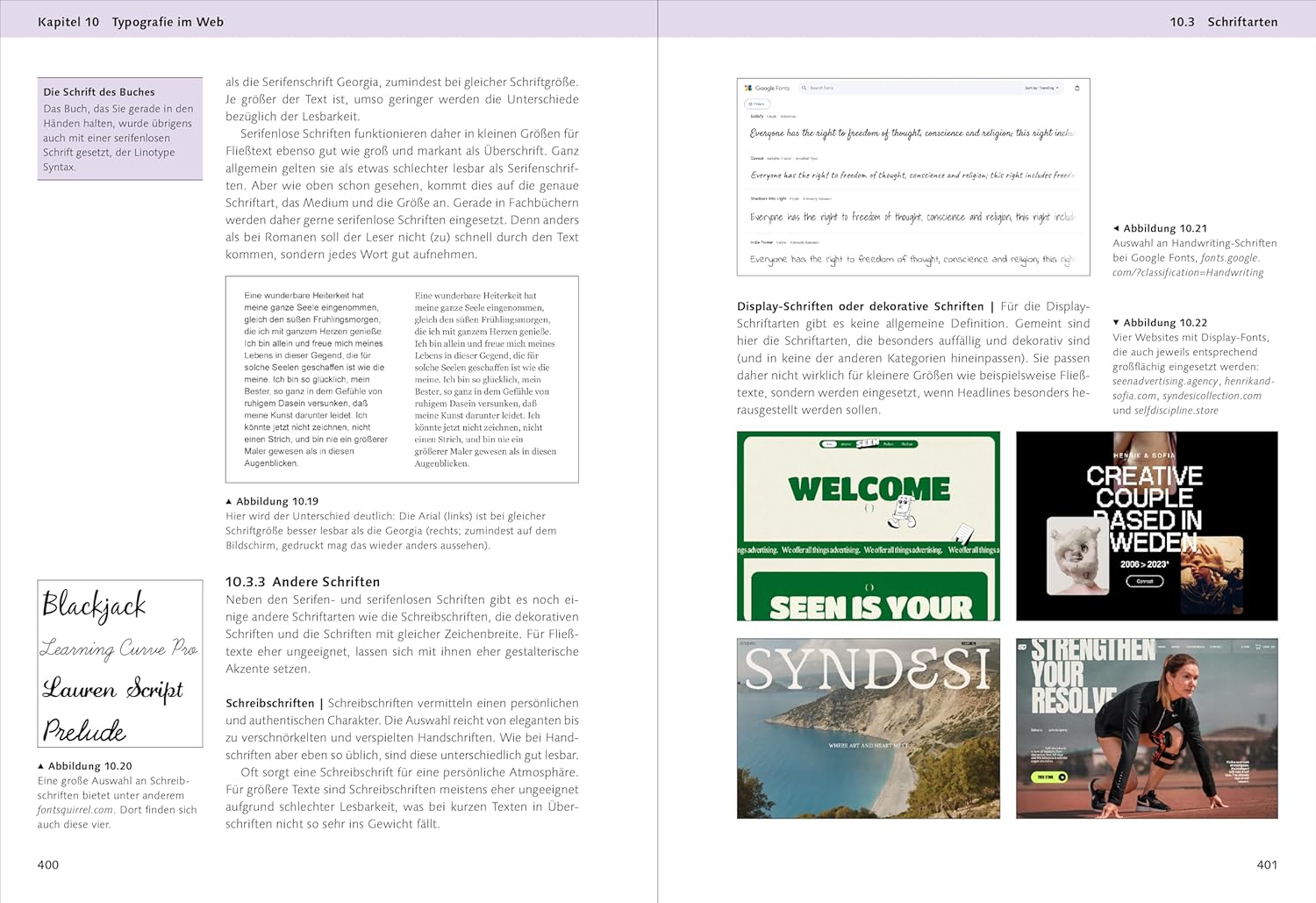Click the yellow CTA button on the fitness website
This screenshot has width=1316, height=903.
(1049, 778)
